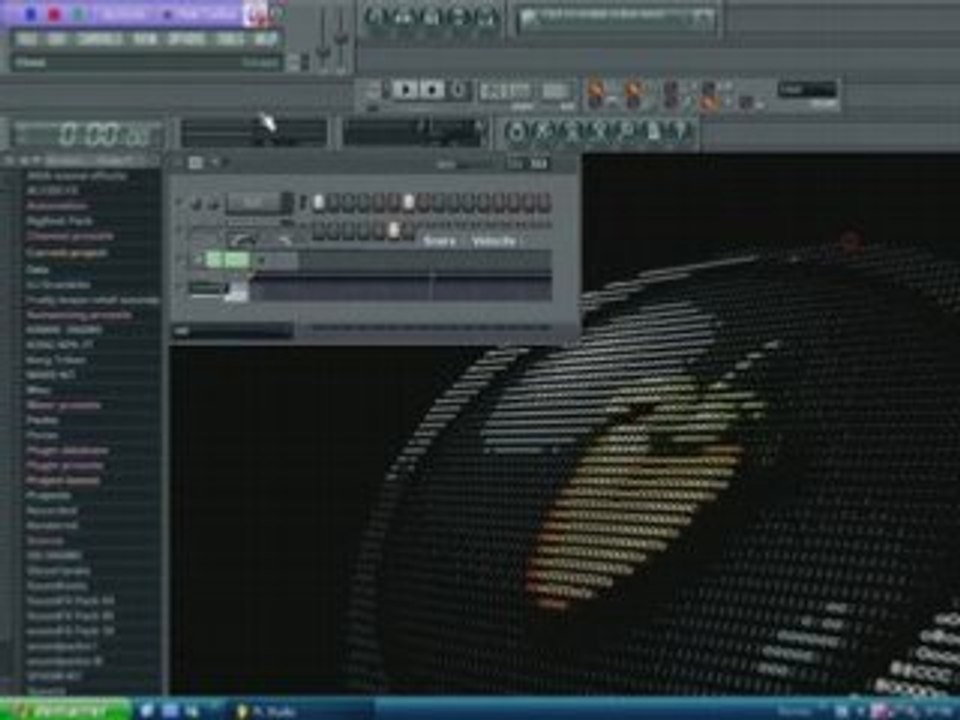The width and height of the screenshot is (960, 720).
Task: Start playback with the Play button
Action: pos(405,90)
